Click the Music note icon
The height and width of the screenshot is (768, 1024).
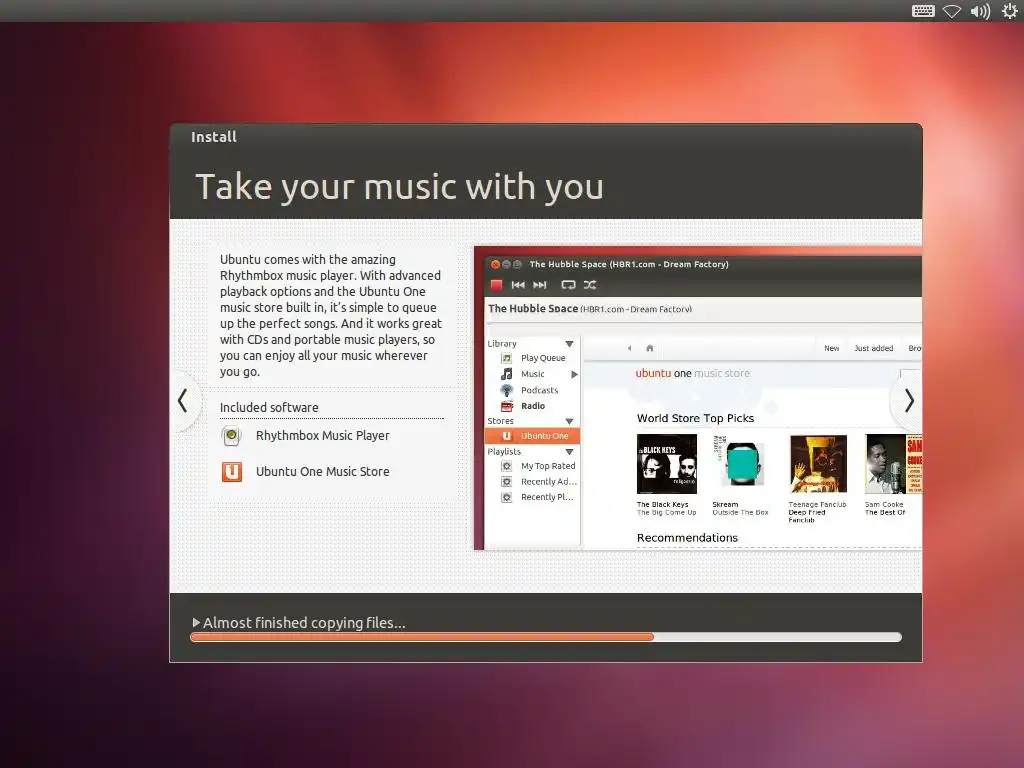click(x=506, y=374)
